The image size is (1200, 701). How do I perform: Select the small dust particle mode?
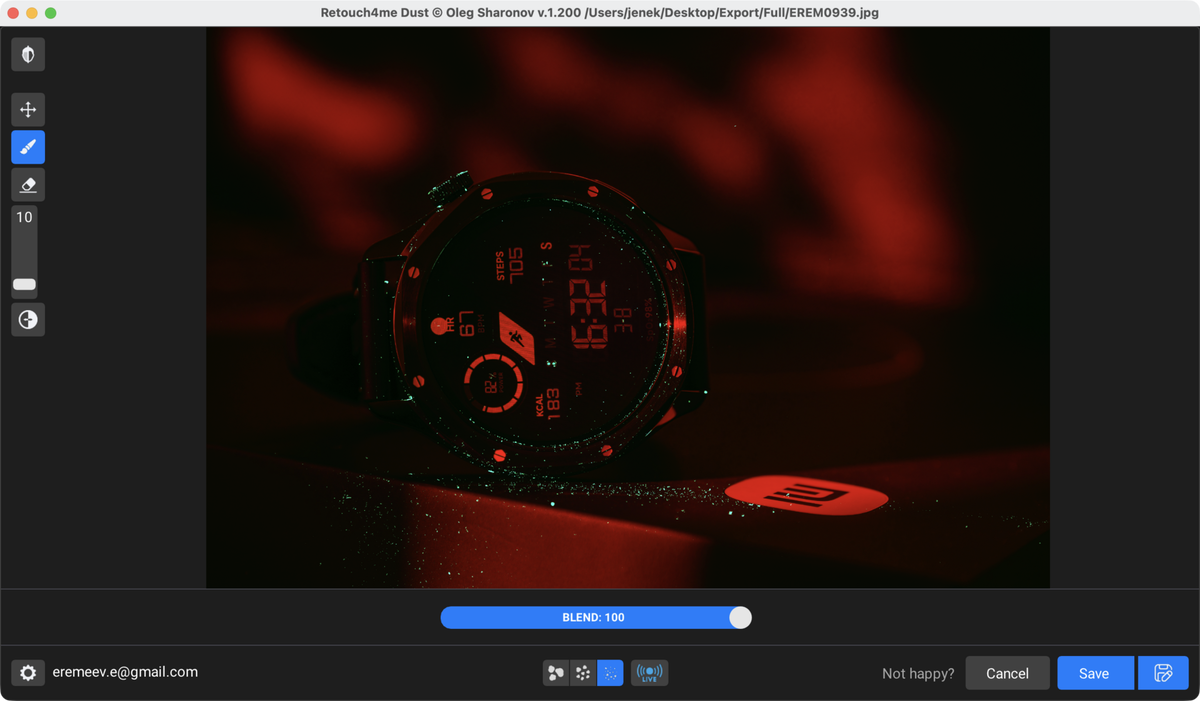610,673
